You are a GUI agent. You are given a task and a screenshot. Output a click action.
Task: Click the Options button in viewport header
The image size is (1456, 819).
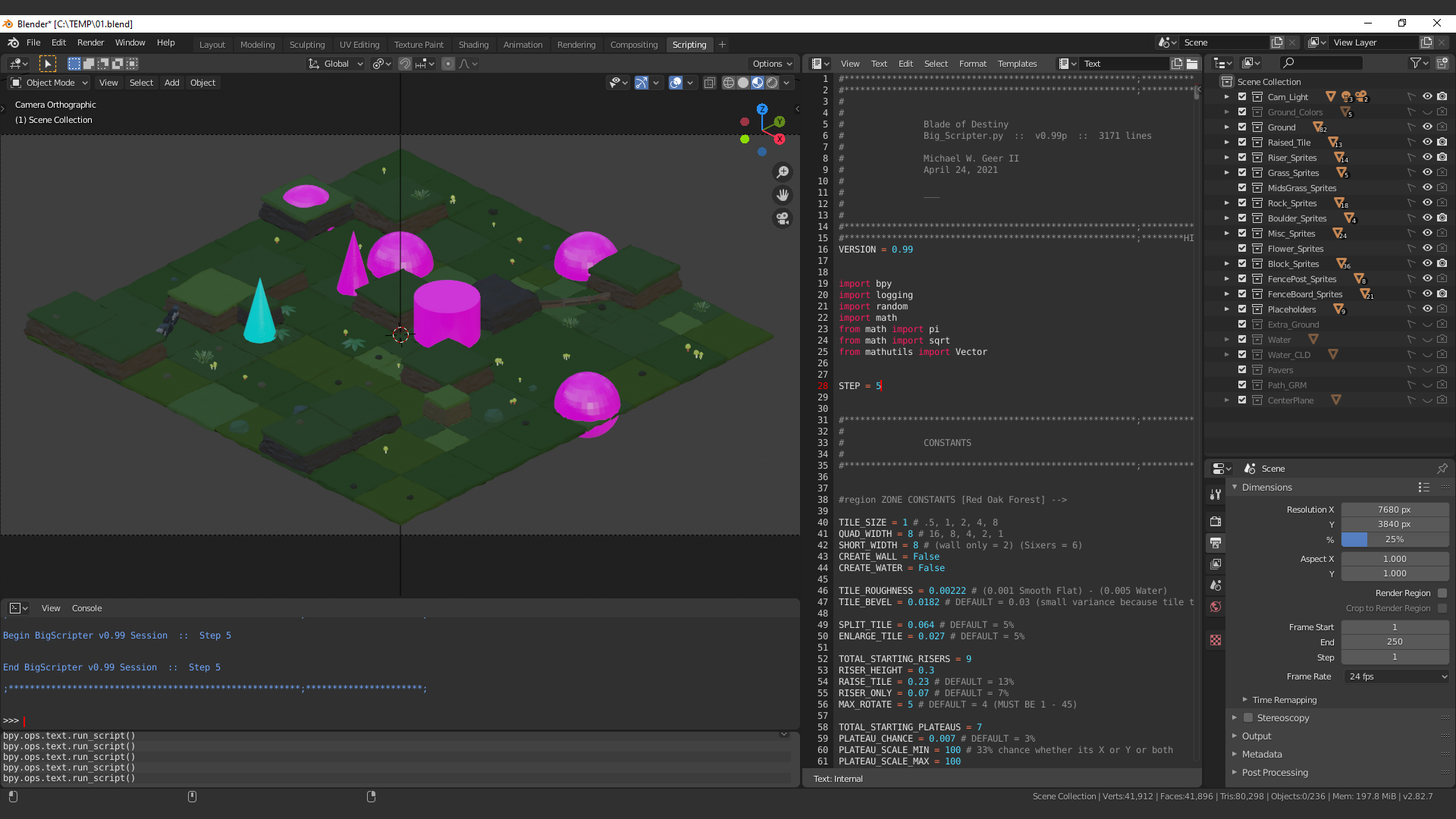point(771,64)
